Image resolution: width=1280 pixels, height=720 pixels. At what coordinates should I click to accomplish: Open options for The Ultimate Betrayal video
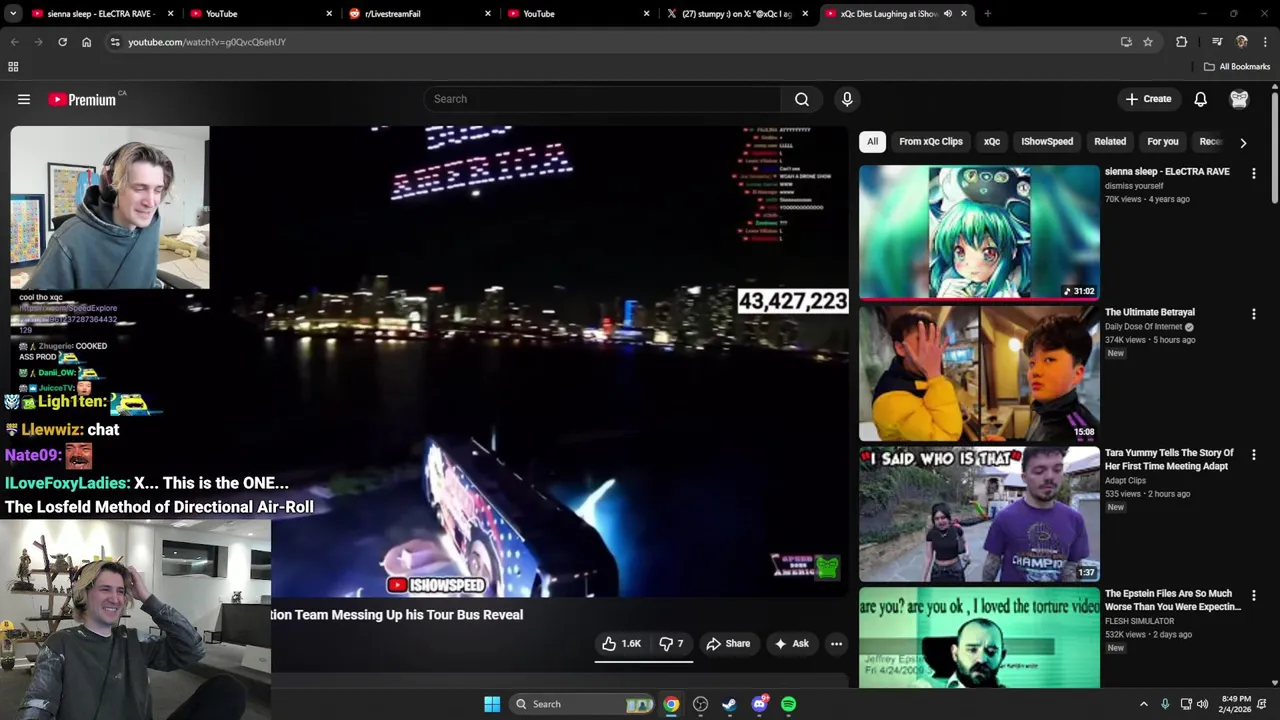tap(1253, 314)
